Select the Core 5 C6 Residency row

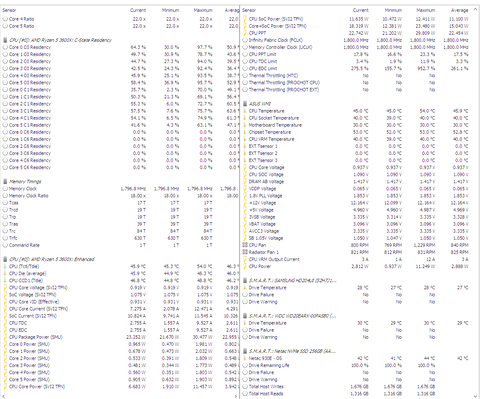[x=120, y=167]
